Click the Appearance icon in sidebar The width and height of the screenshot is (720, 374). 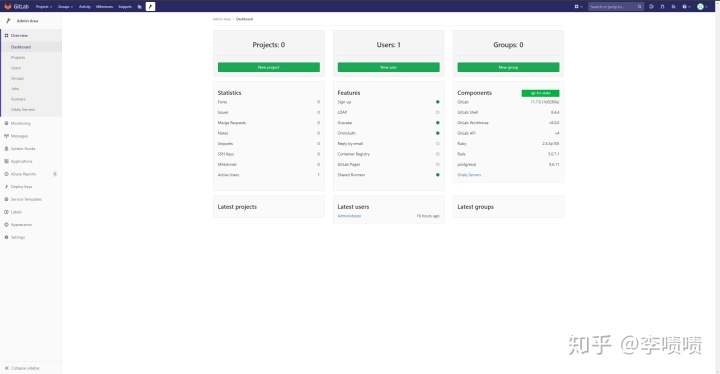(x=6, y=225)
